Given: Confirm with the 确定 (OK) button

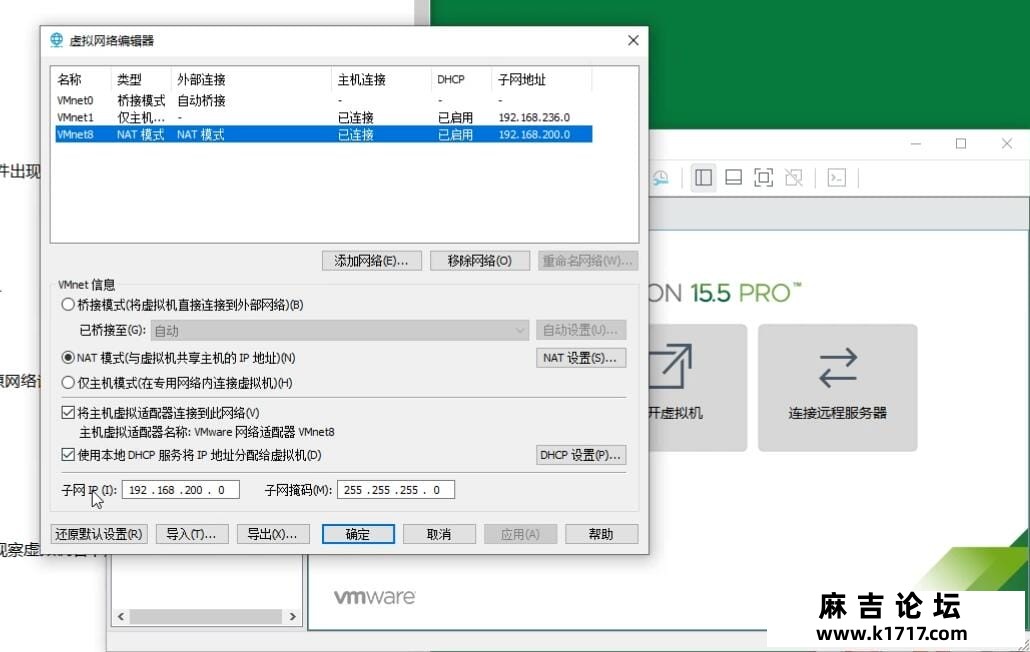Looking at the screenshot, I should pyautogui.click(x=358, y=534).
